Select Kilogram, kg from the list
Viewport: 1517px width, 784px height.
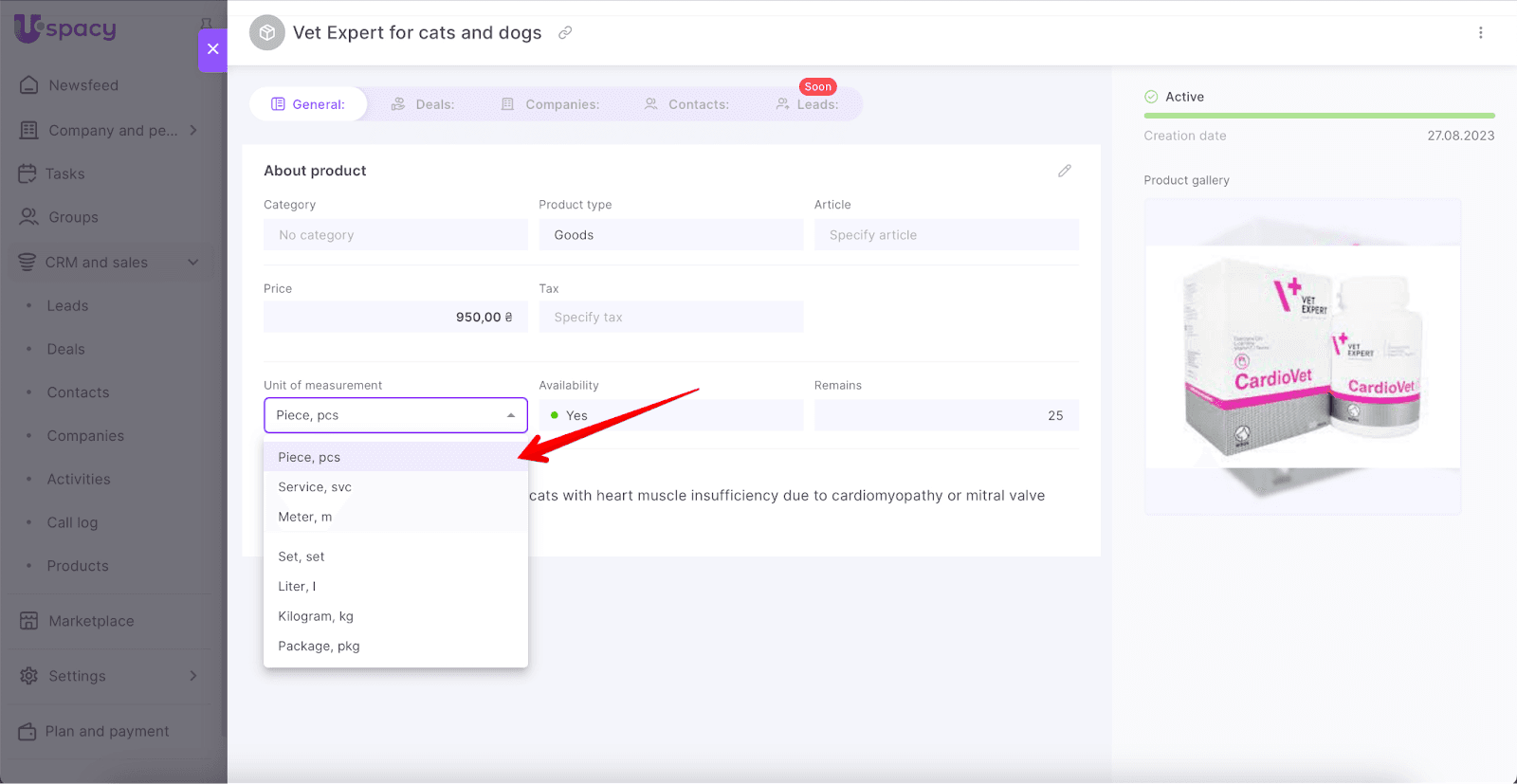point(316,616)
